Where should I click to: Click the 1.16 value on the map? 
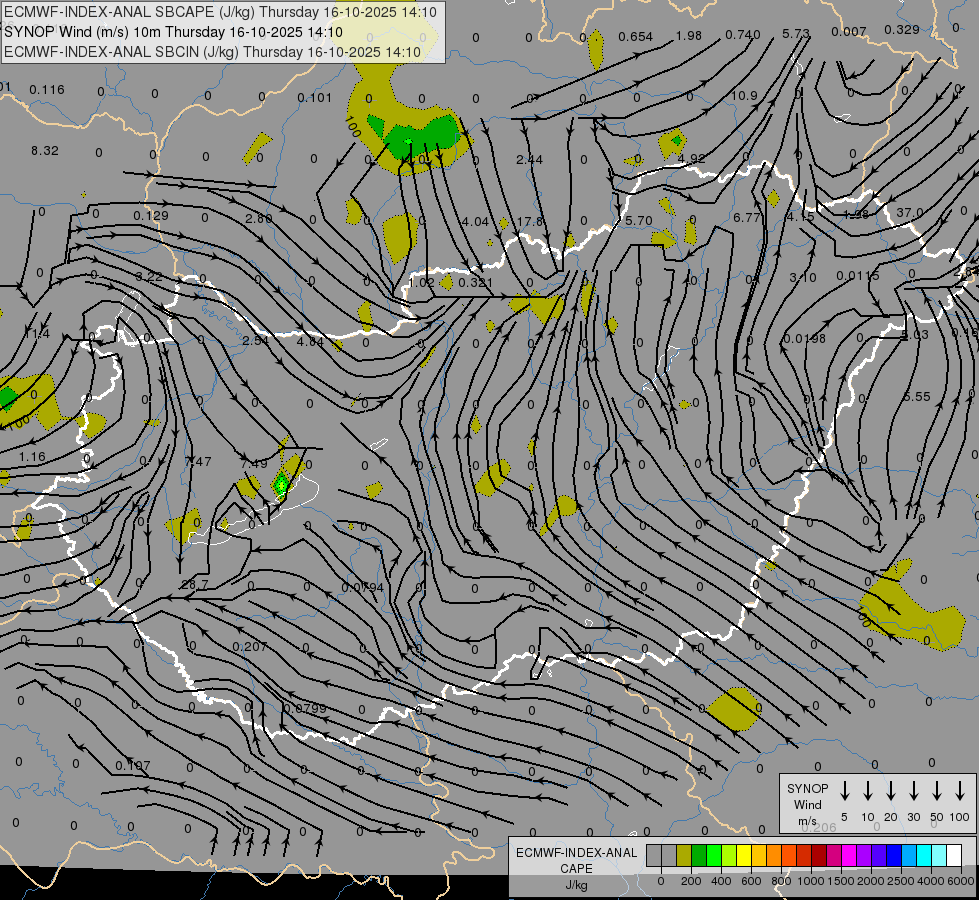click(x=32, y=457)
